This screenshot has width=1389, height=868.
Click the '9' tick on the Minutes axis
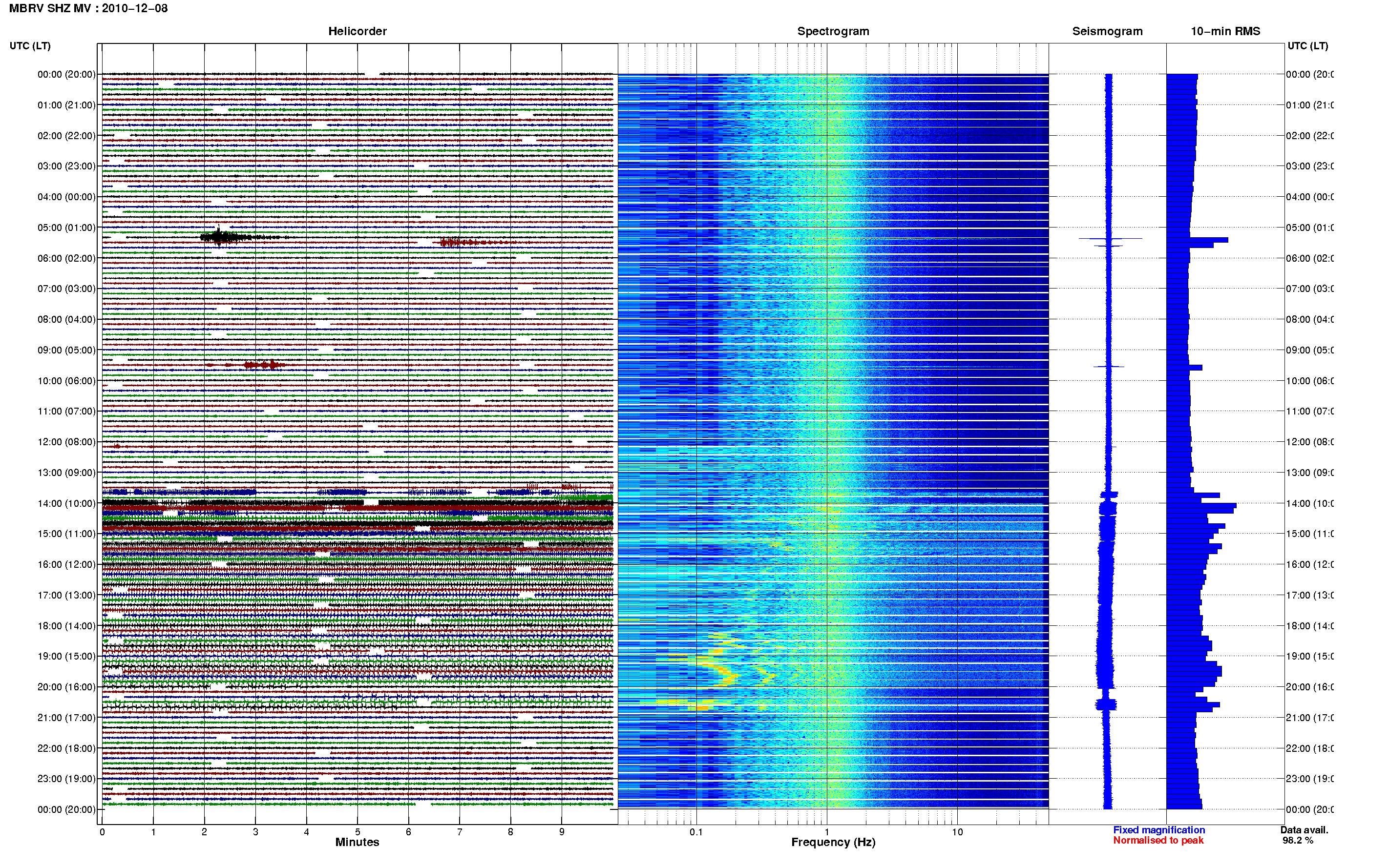[562, 831]
